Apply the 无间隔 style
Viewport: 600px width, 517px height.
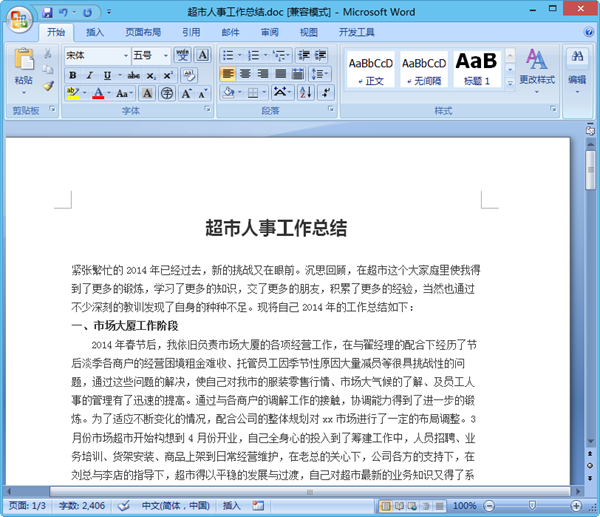coord(424,69)
